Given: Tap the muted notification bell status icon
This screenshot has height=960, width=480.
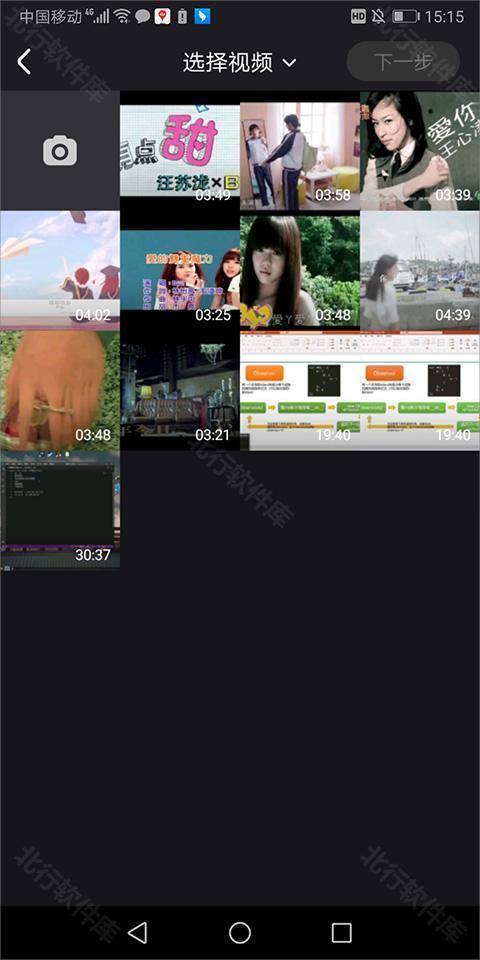Looking at the screenshot, I should 378,17.
